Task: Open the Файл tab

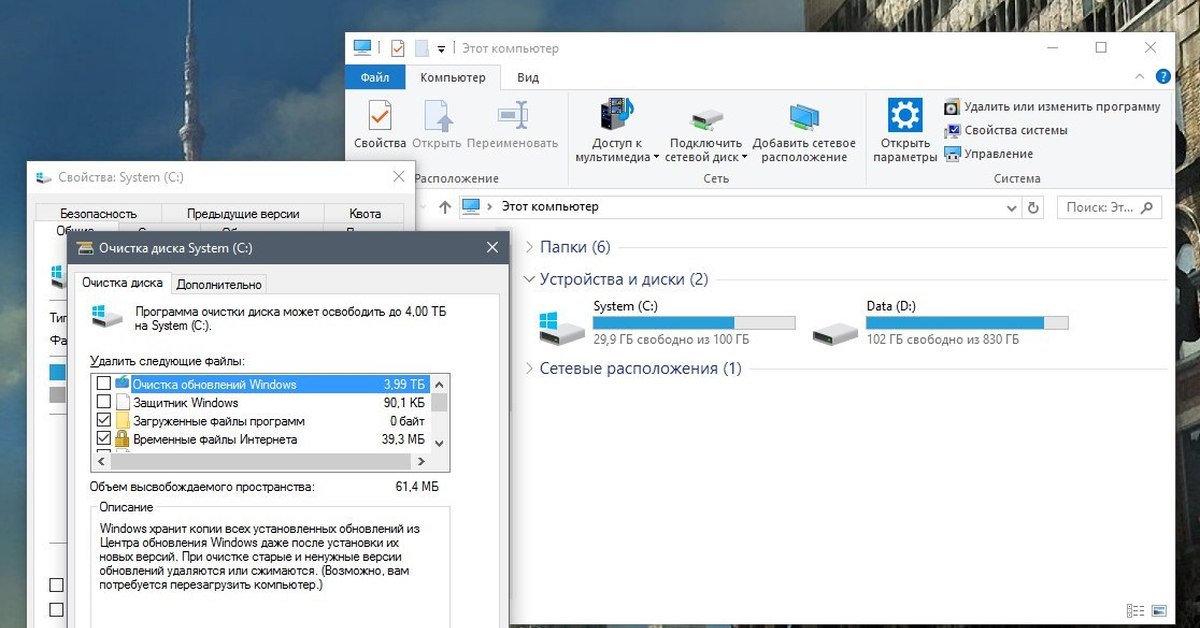Action: click(375, 77)
